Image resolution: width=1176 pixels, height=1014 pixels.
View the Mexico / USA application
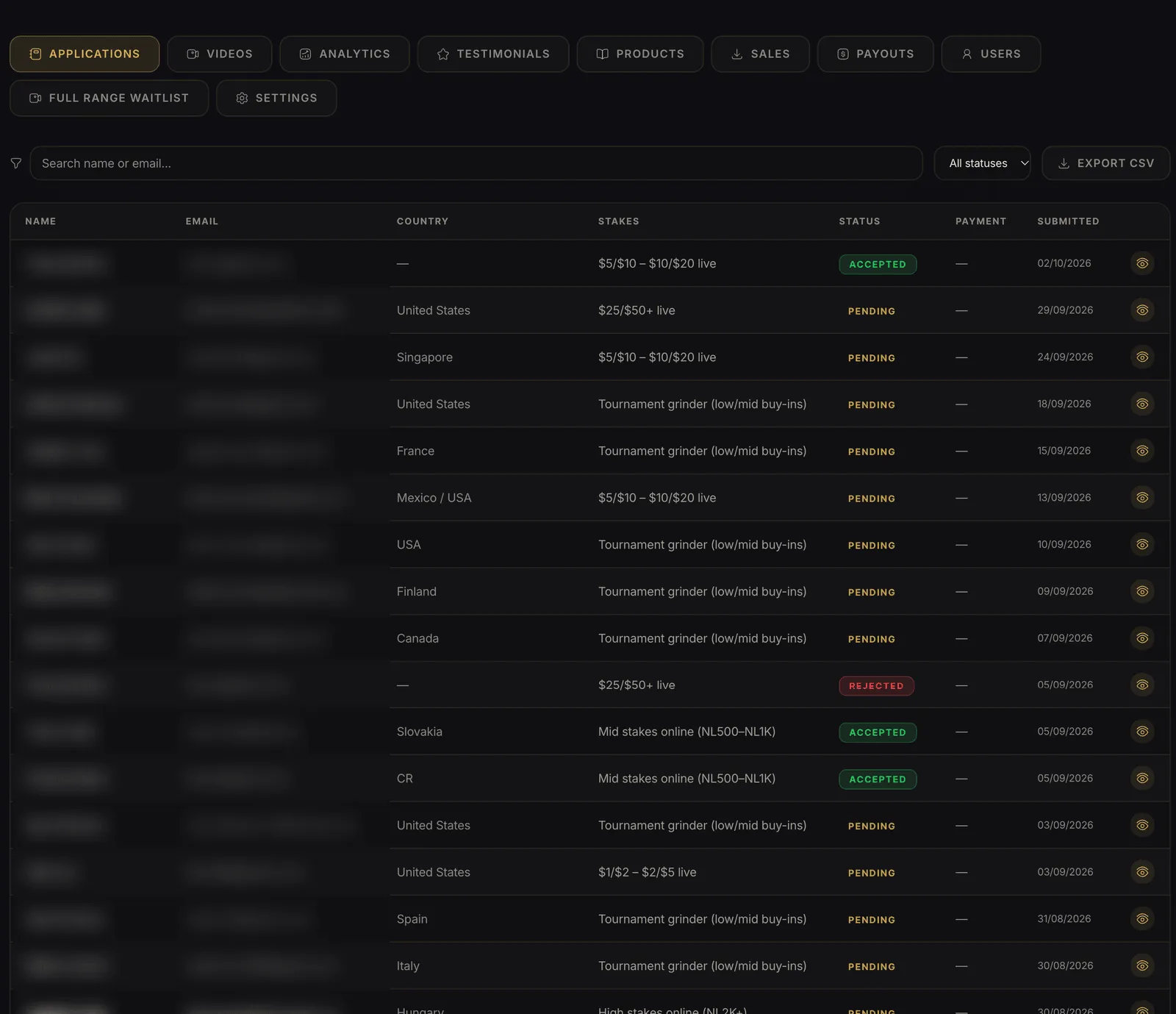coord(1142,498)
